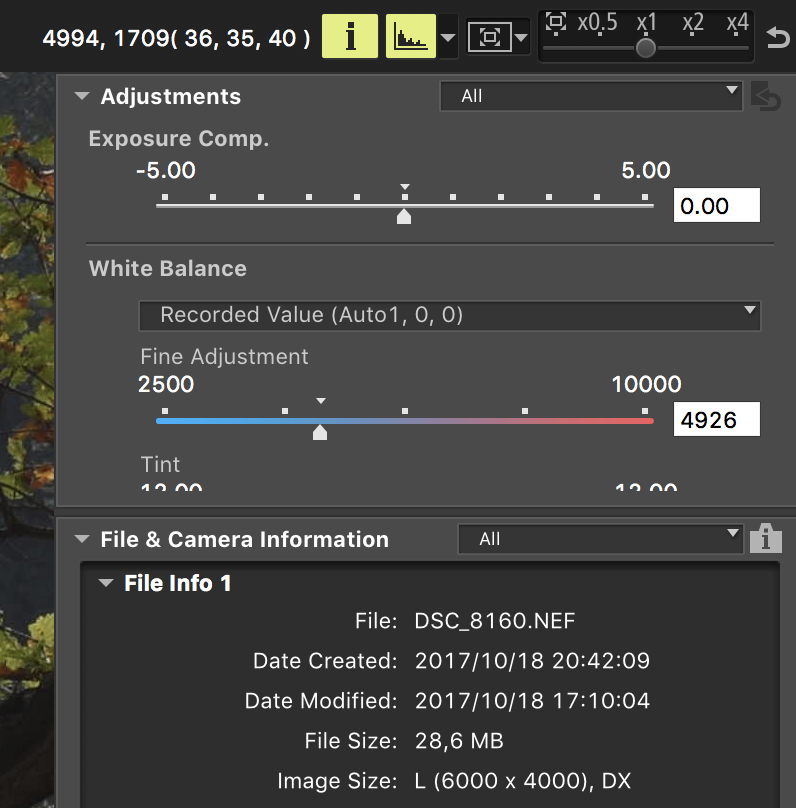Open File & Camera Information All dropdown
Image resolution: width=796 pixels, height=808 pixels.
click(600, 539)
